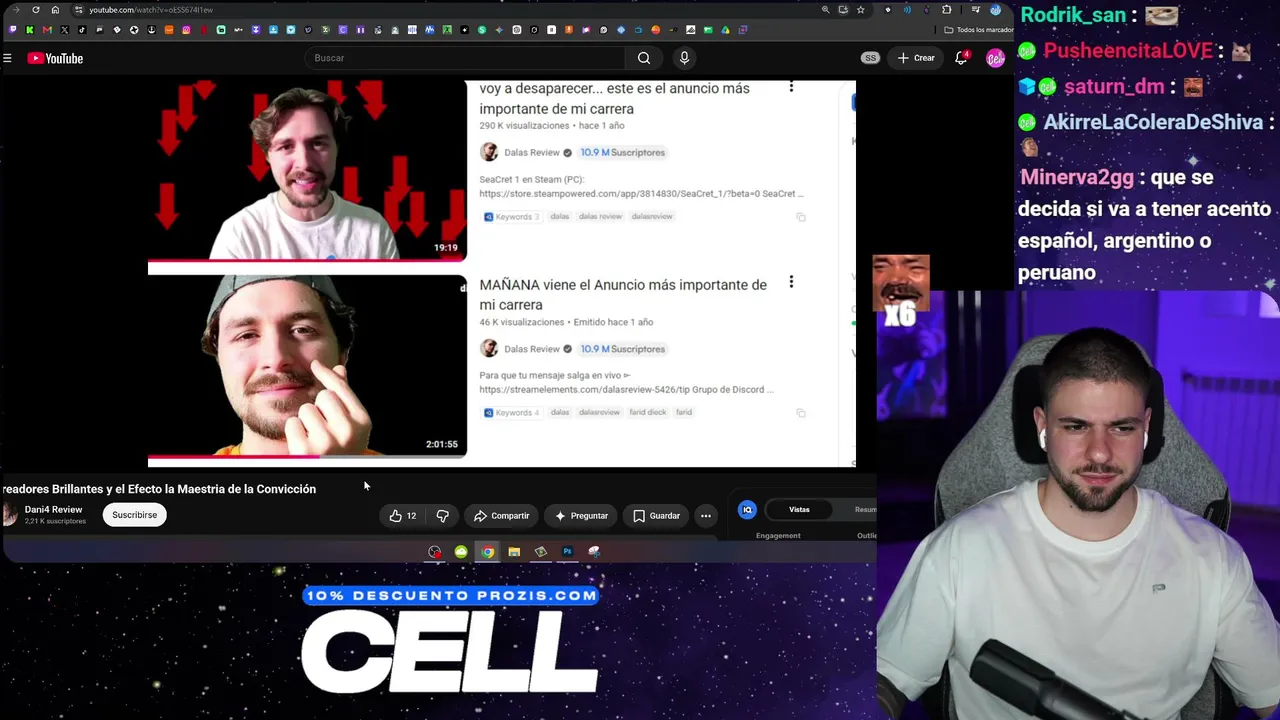Expand the 'Keywords 3' tag list

pos(512,217)
